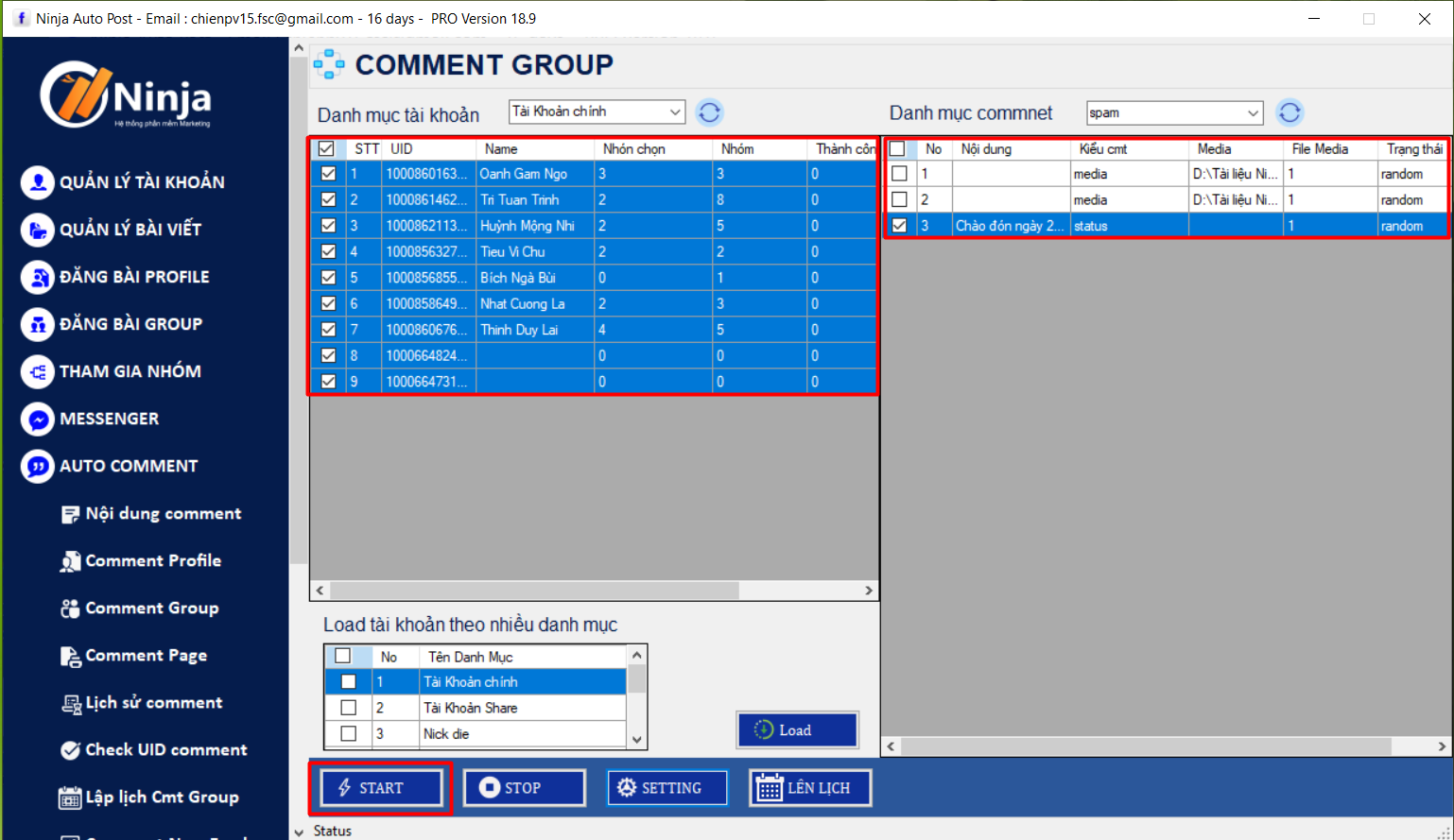This screenshot has width=1454, height=840.
Task: Check the Nick die category checkbox
Action: pos(349,733)
